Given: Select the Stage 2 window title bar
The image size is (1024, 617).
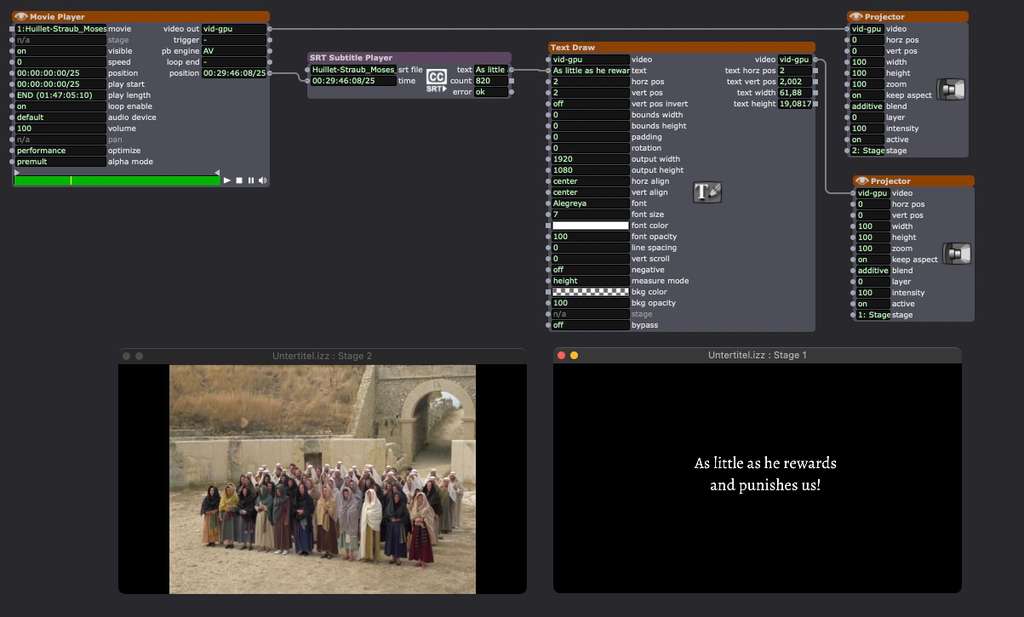Looking at the screenshot, I should point(322,356).
